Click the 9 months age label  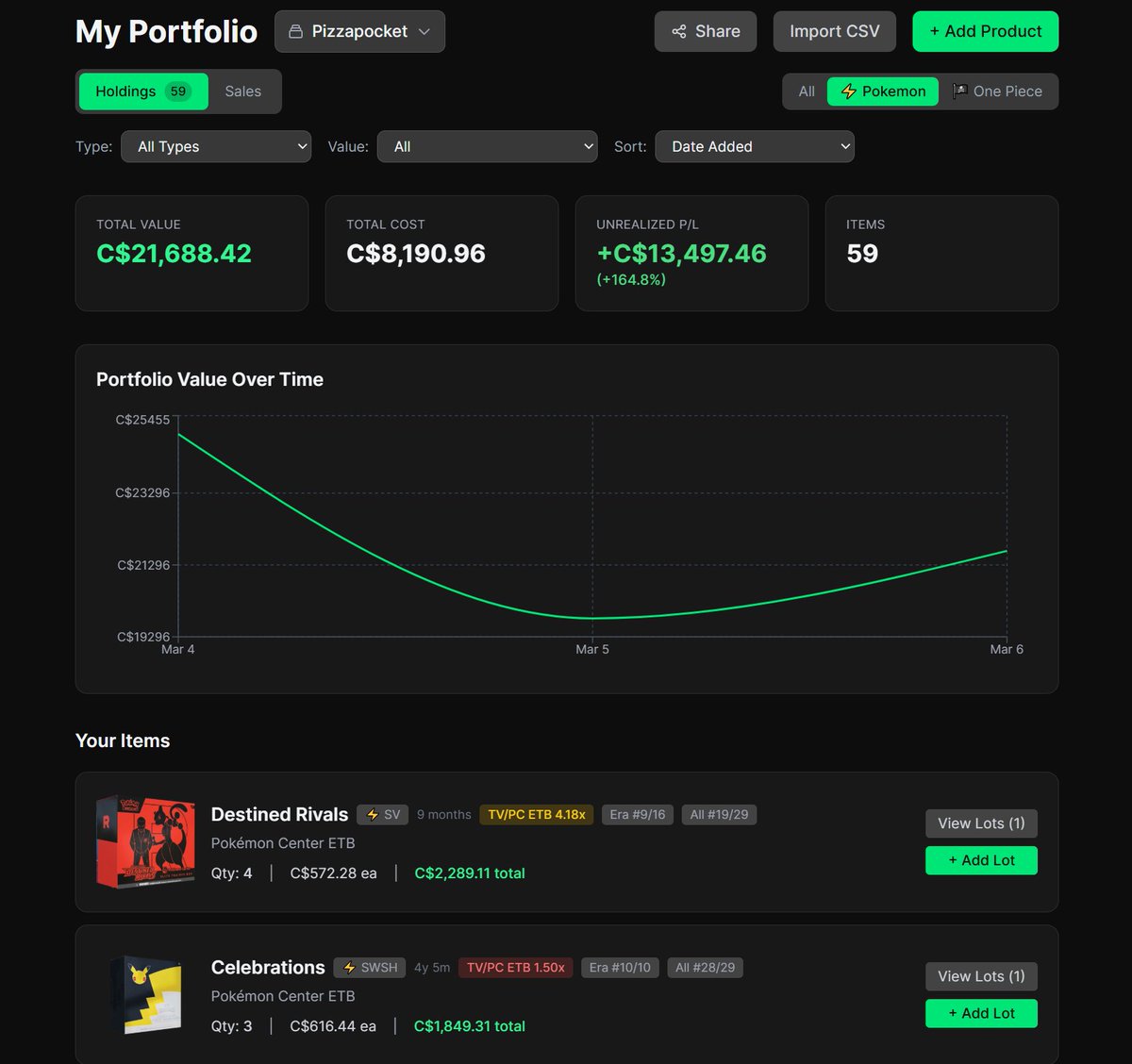click(x=443, y=815)
